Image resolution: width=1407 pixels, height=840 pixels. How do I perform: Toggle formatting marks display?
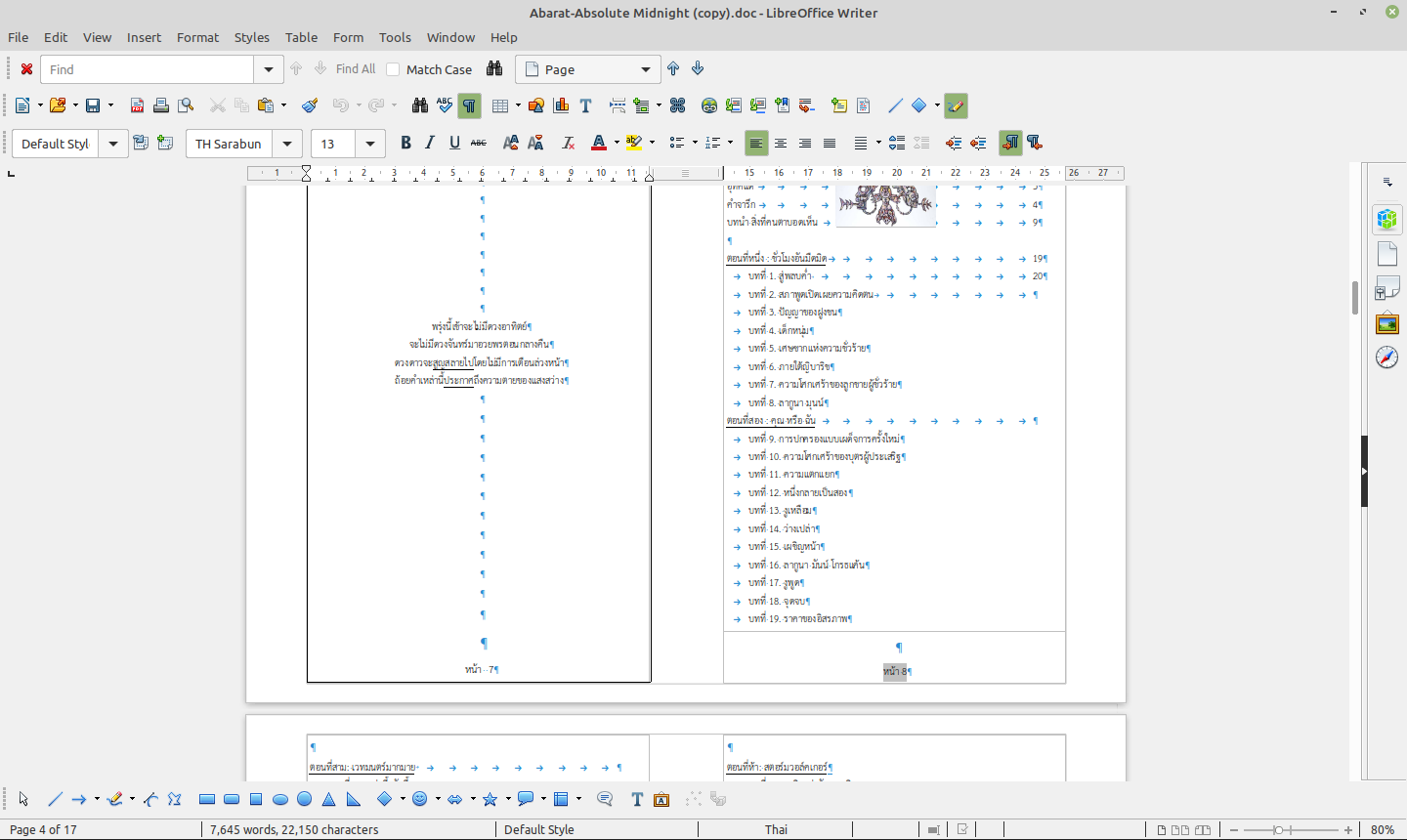[469, 105]
